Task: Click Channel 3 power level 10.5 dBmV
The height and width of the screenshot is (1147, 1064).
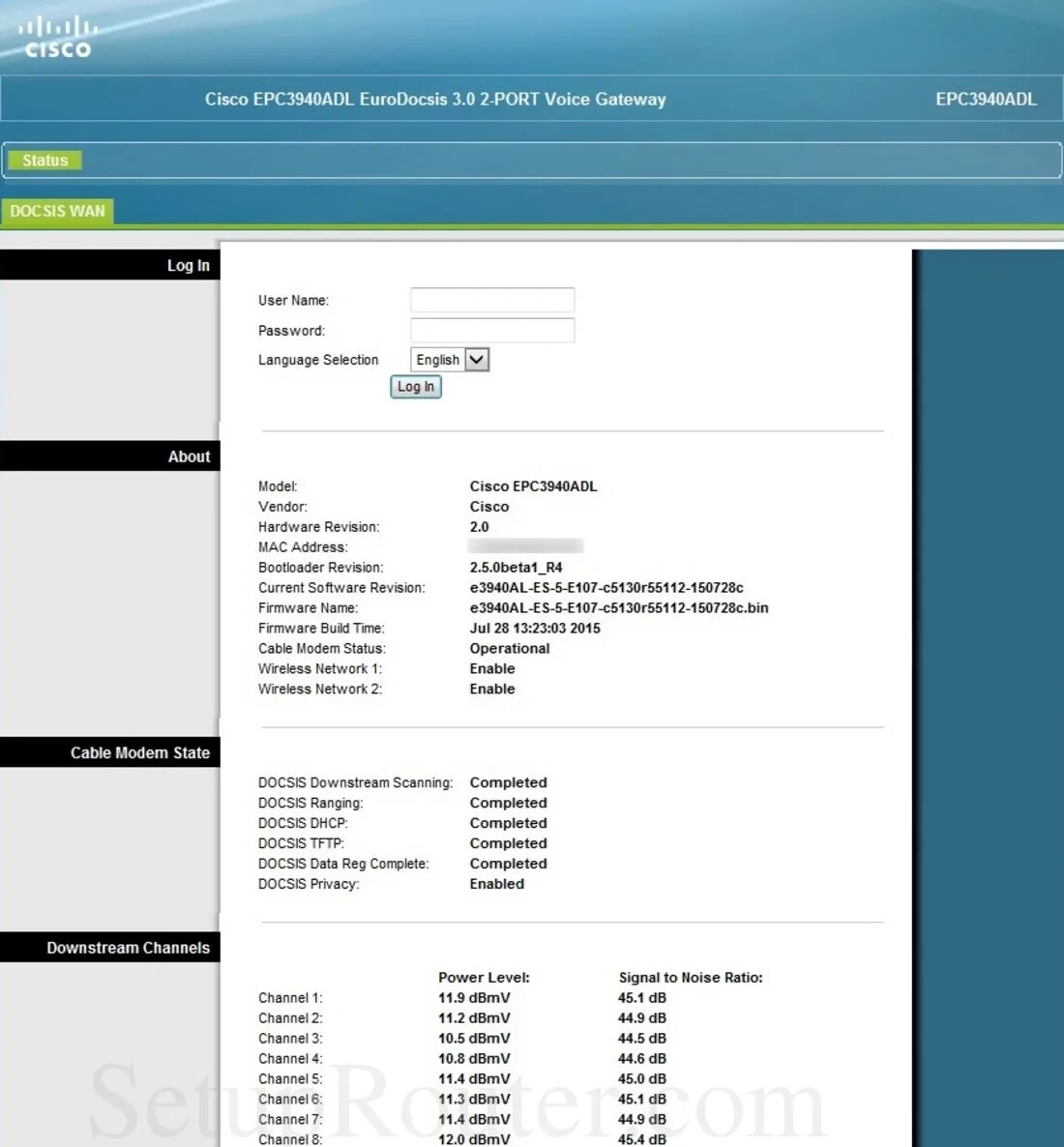Action: (x=473, y=1038)
